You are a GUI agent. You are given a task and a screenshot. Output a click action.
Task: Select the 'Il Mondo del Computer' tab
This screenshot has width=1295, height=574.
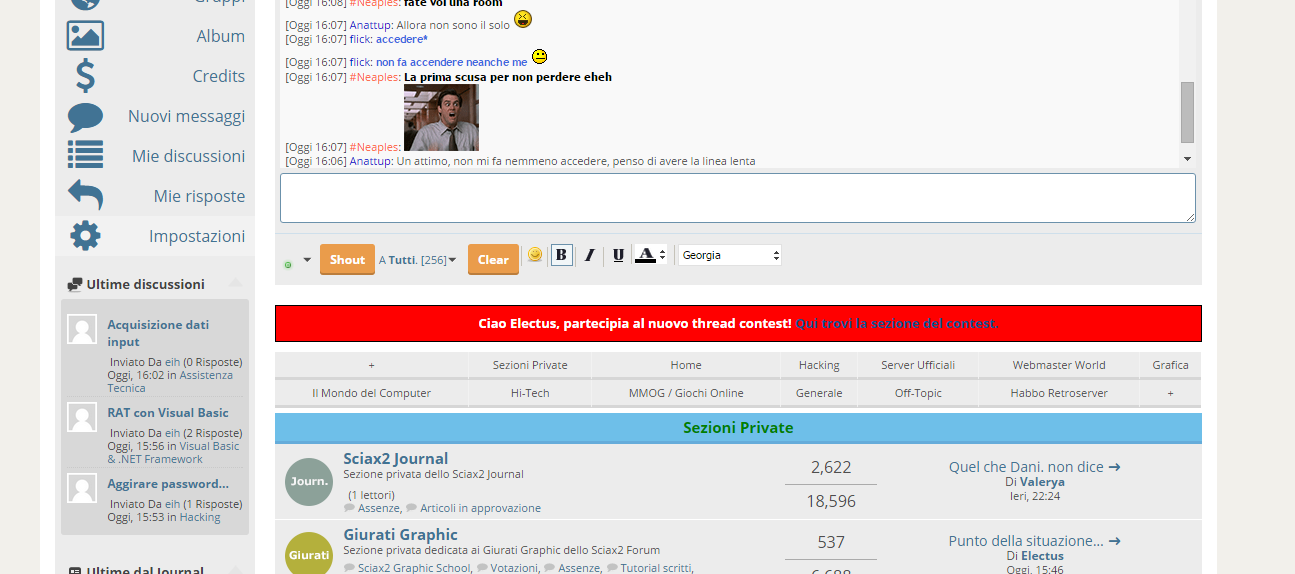coord(371,393)
